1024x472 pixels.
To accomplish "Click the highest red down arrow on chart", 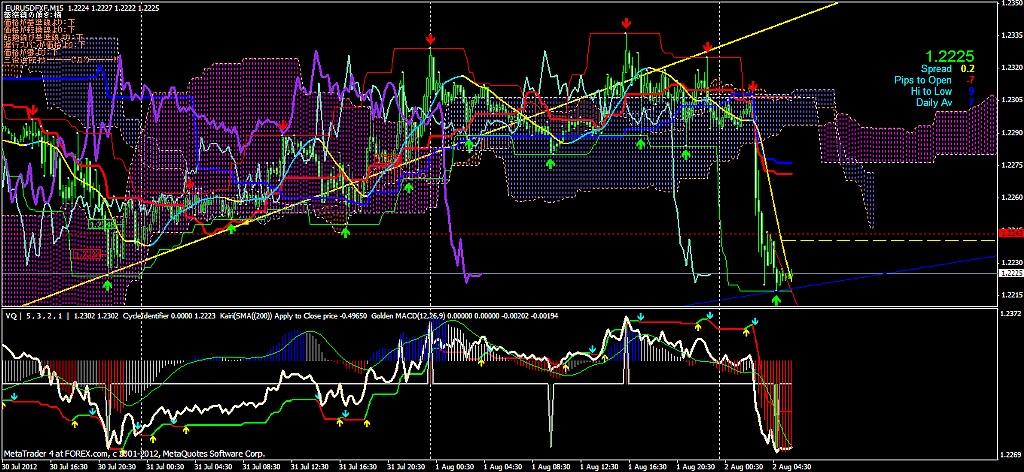I will [626, 22].
